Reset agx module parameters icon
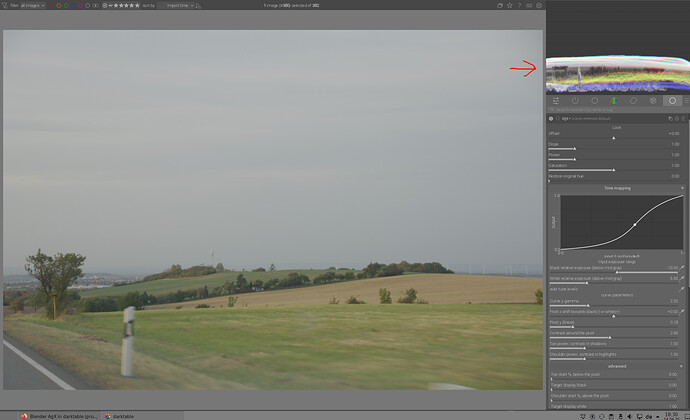 676,118
